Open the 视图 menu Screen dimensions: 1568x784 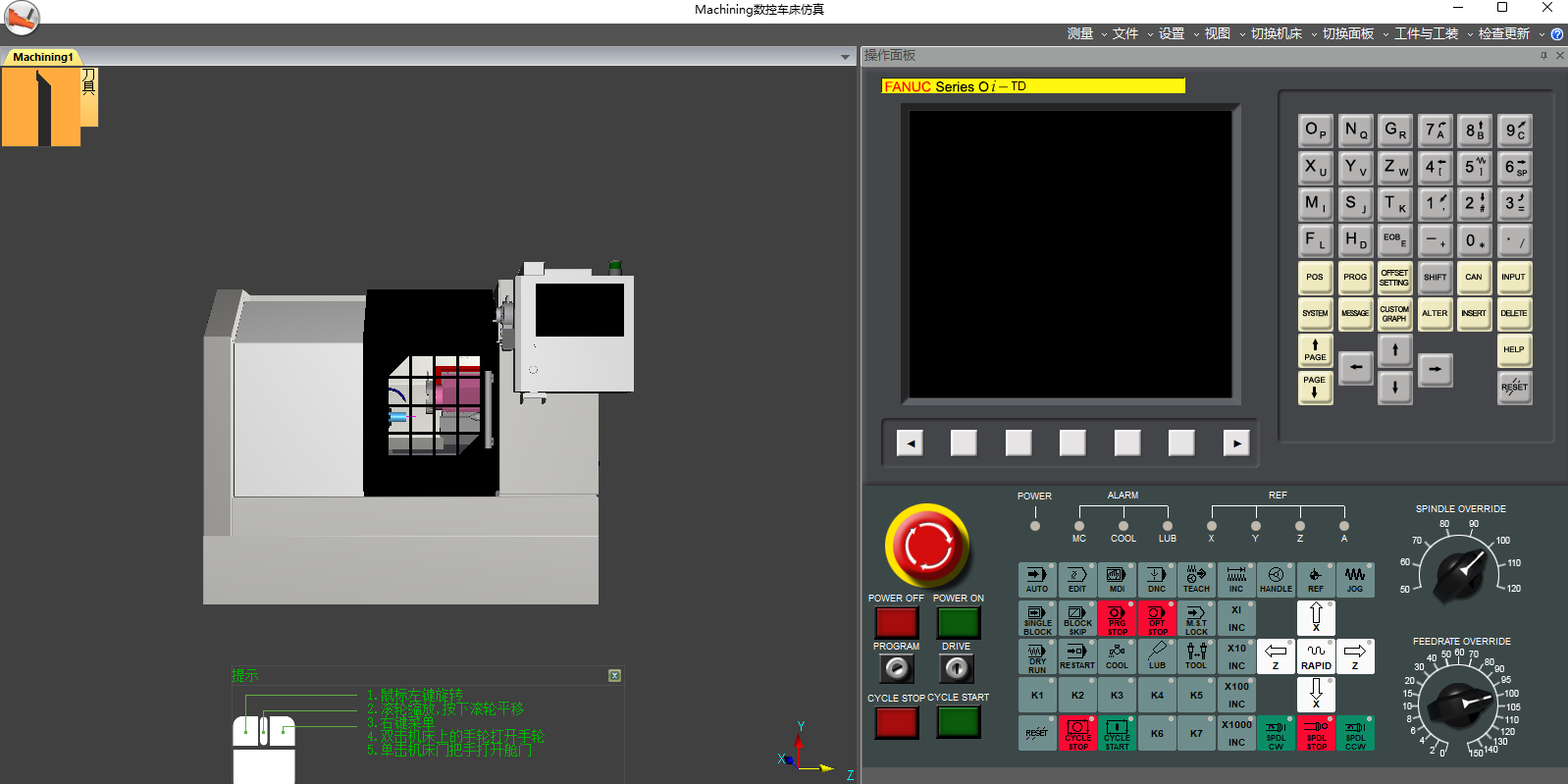coord(1218,33)
